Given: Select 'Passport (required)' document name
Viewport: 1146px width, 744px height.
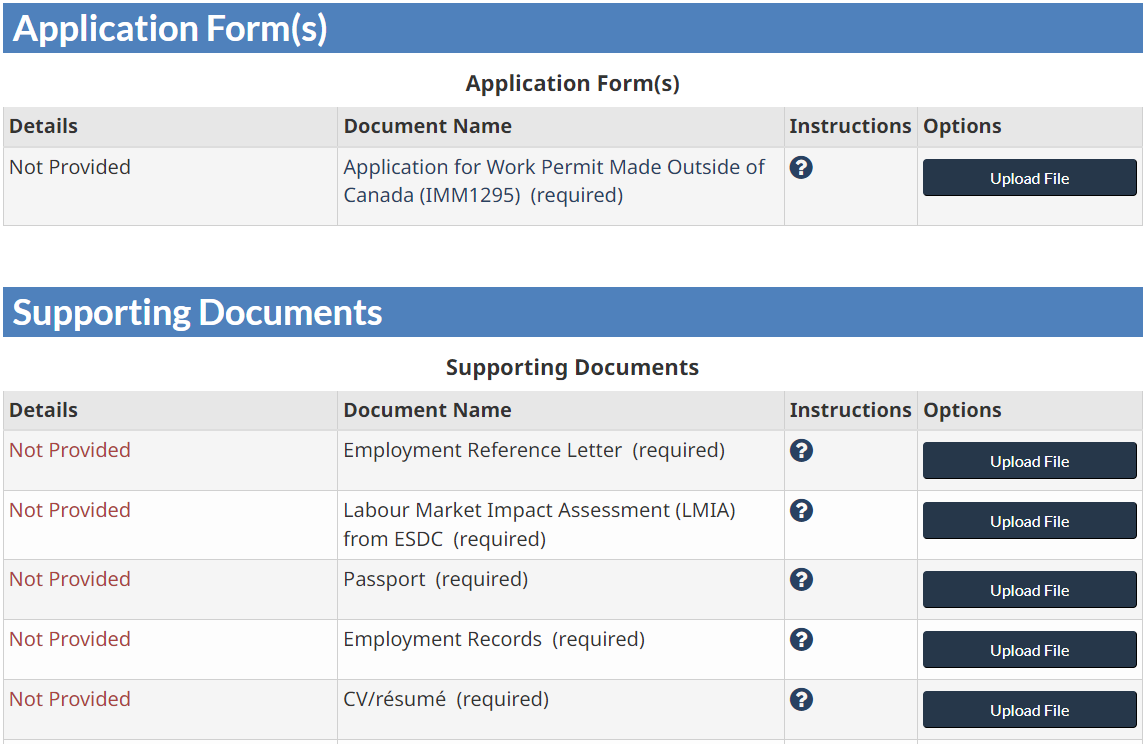Looking at the screenshot, I should tap(436, 580).
